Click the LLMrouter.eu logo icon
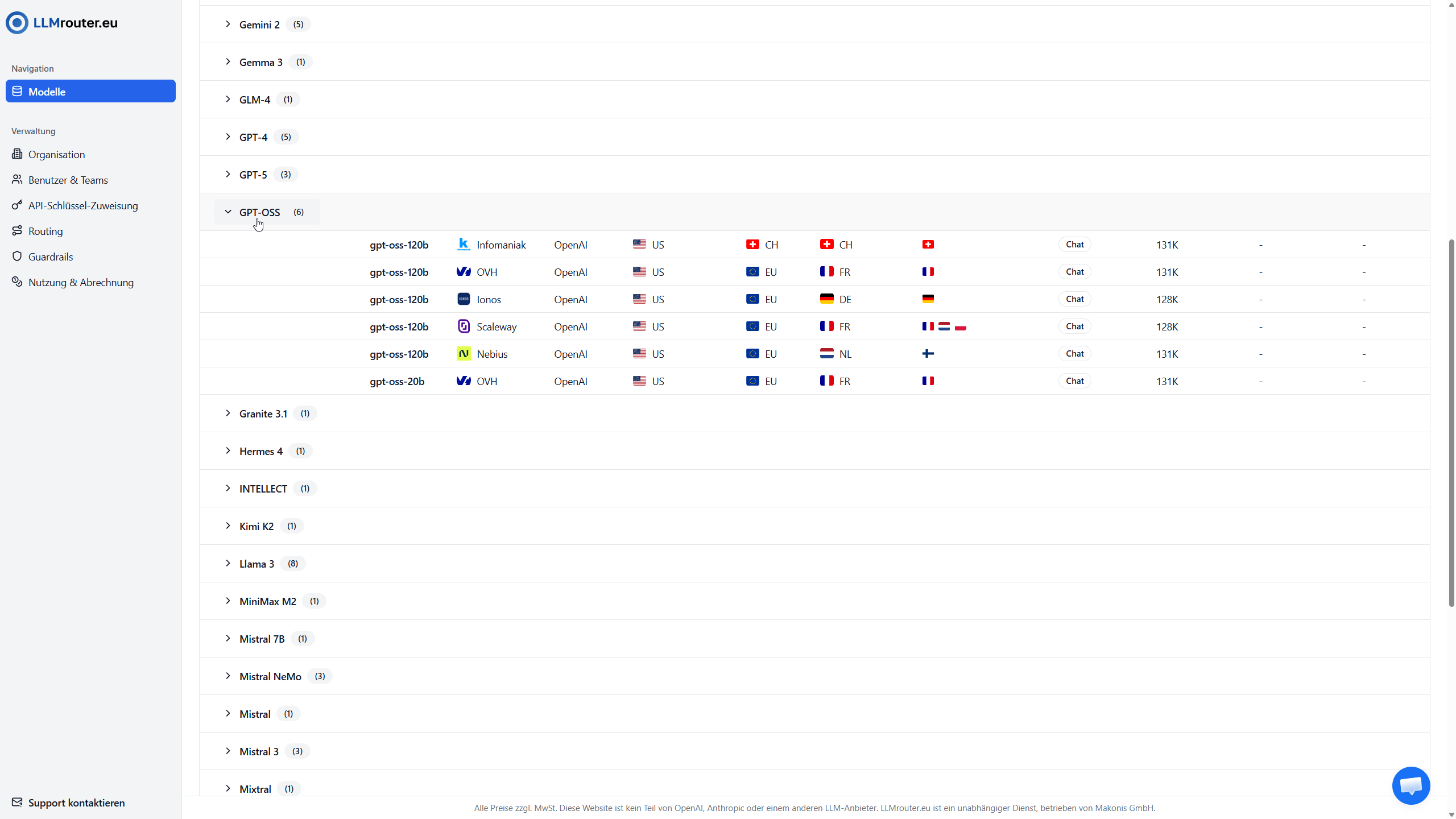Image resolution: width=1456 pixels, height=819 pixels. pyautogui.click(x=17, y=23)
